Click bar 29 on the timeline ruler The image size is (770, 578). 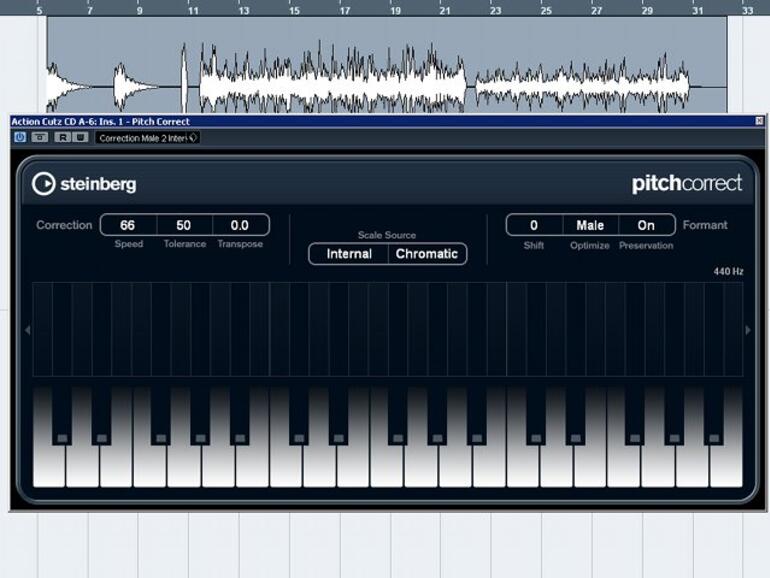click(647, 10)
